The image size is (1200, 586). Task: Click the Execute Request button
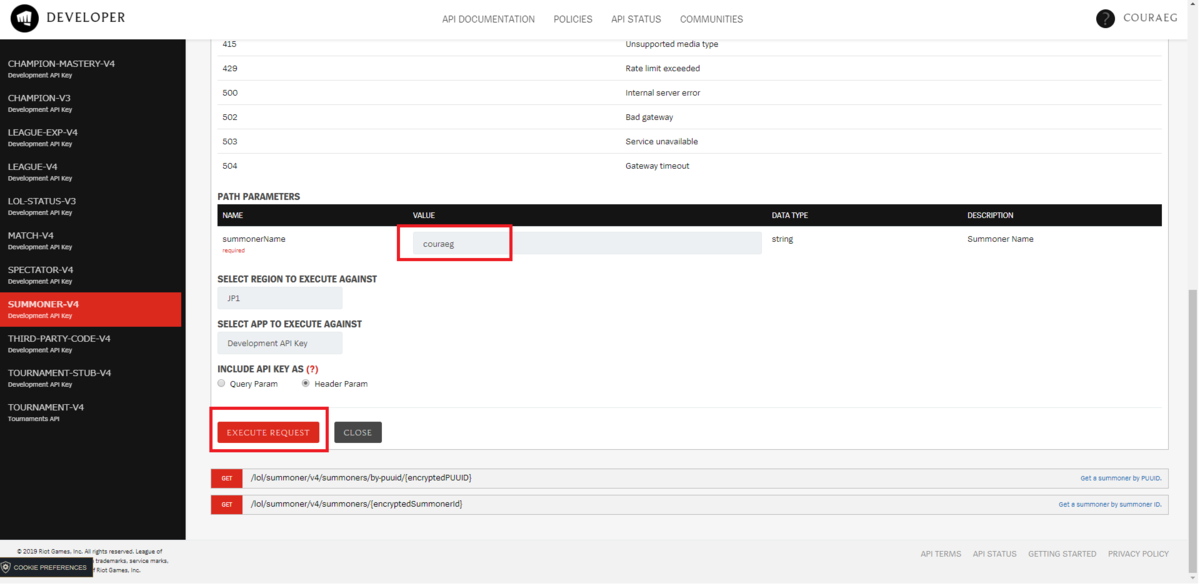click(269, 432)
